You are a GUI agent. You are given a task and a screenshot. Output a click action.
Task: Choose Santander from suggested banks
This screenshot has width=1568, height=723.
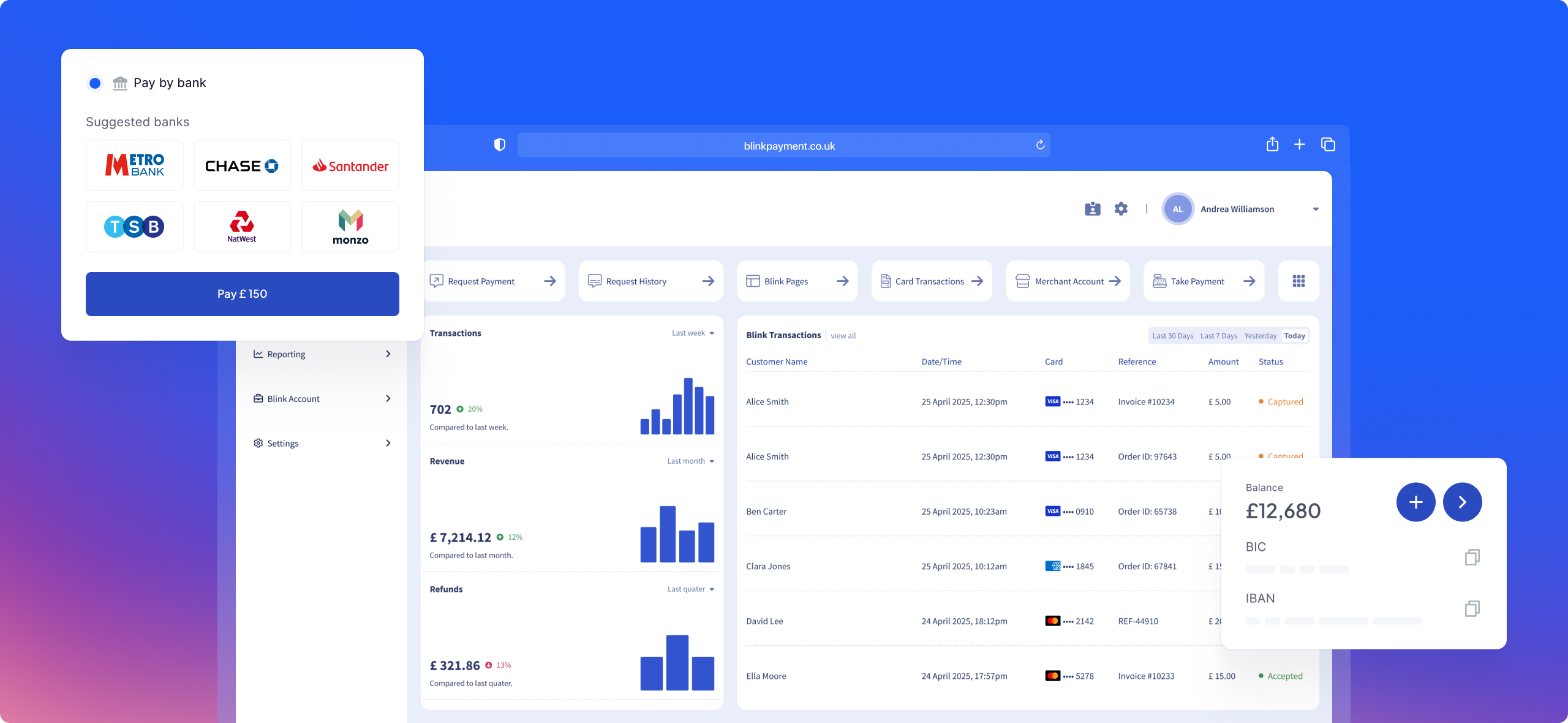pos(350,165)
